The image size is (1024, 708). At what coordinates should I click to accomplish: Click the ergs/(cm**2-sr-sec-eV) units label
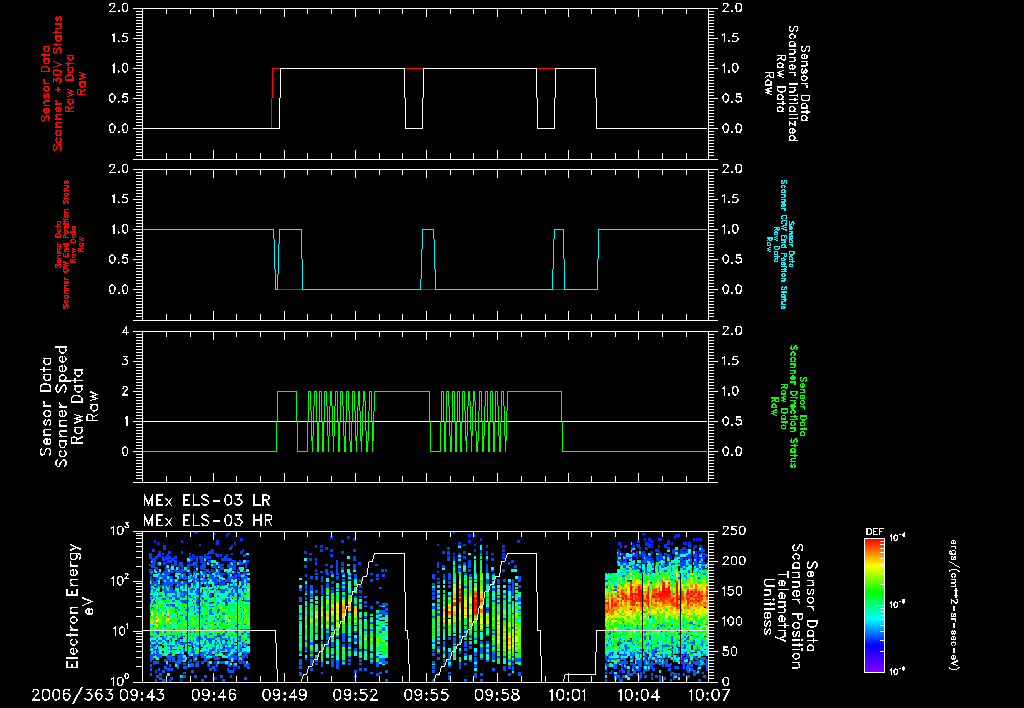[x=953, y=604]
